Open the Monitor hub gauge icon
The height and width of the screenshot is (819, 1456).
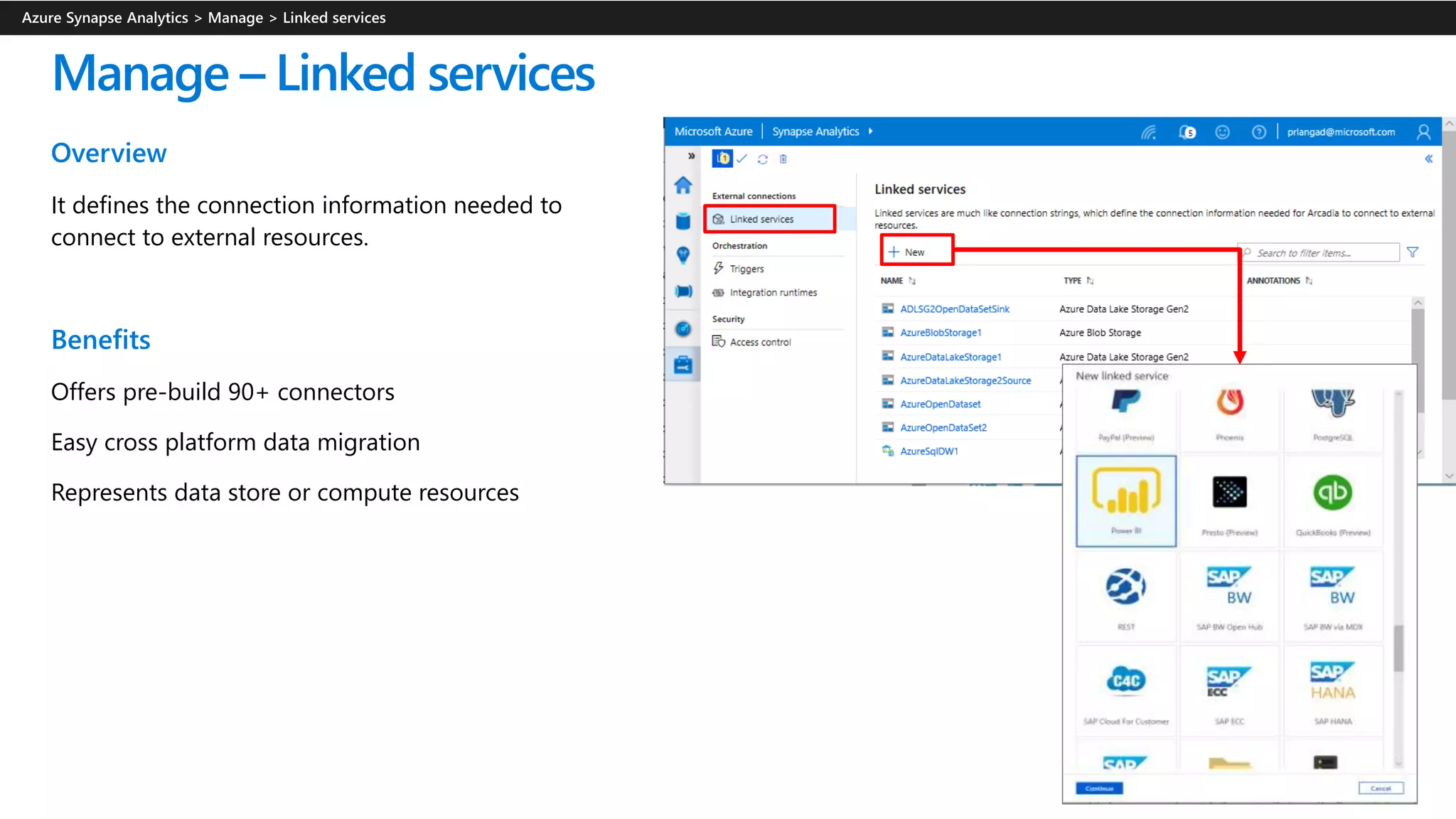point(683,328)
